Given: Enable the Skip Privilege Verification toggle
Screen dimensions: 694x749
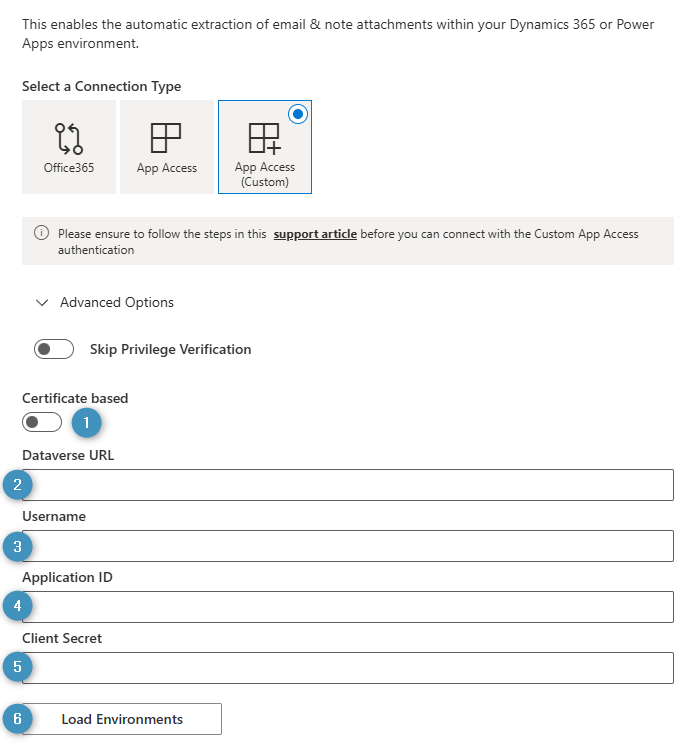Looking at the screenshot, I should tap(54, 349).
